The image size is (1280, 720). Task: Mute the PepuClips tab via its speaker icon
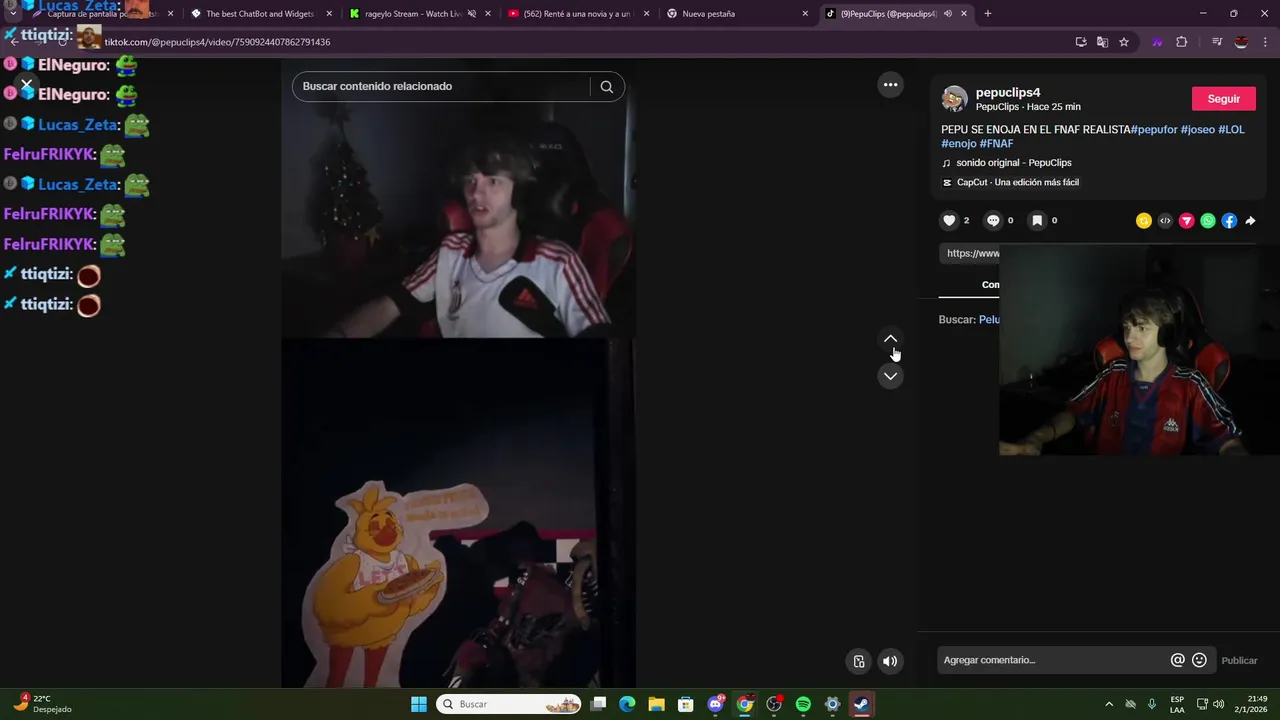(947, 14)
